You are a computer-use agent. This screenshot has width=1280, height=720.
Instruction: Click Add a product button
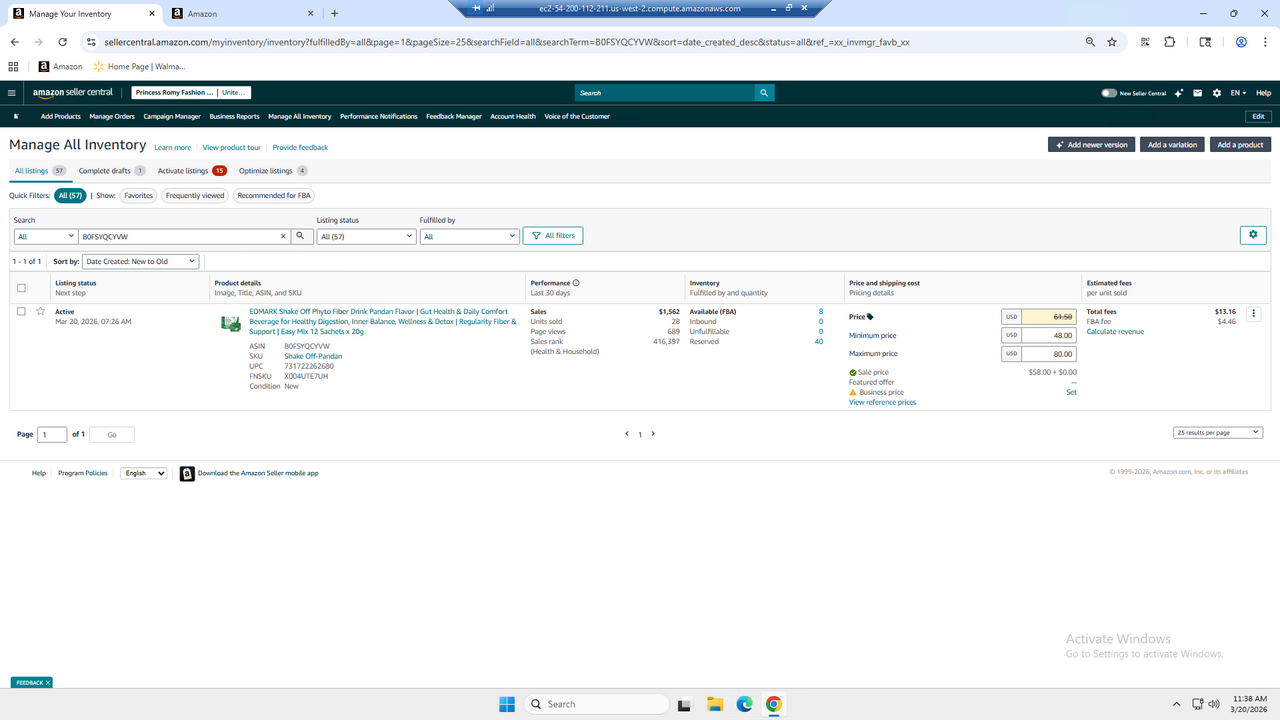pyautogui.click(x=1240, y=145)
